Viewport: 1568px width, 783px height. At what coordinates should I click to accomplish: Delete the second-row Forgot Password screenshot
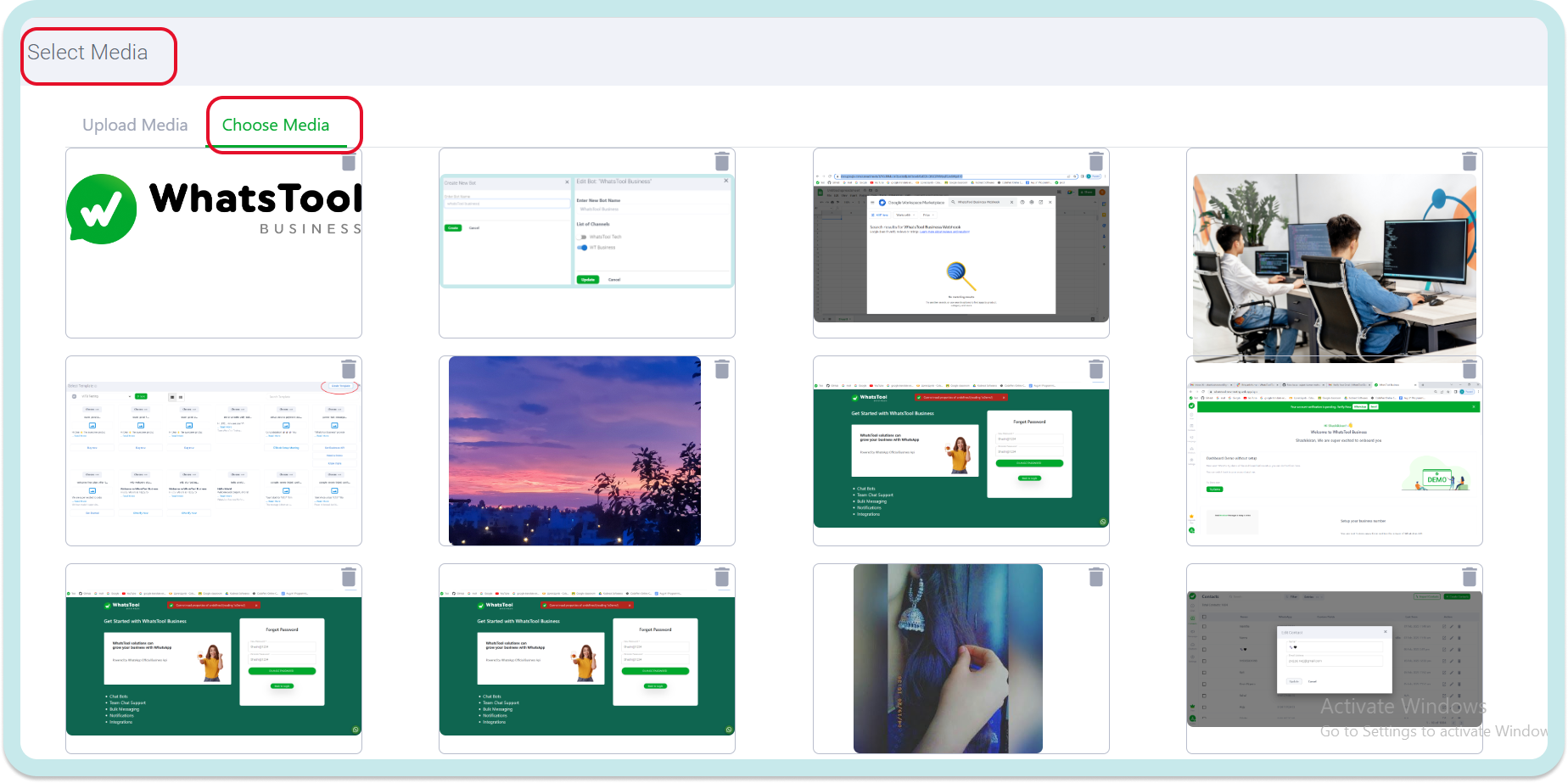click(1095, 369)
